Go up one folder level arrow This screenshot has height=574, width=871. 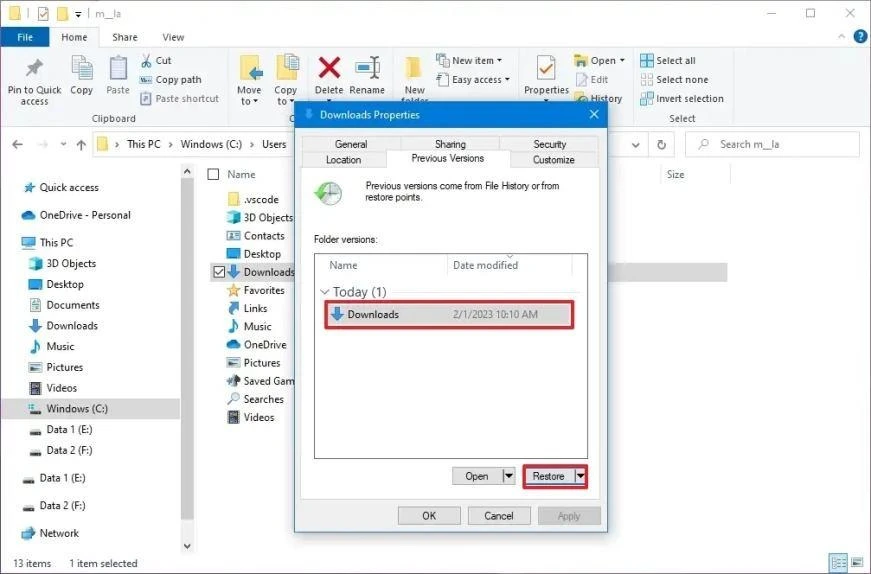click(81, 145)
